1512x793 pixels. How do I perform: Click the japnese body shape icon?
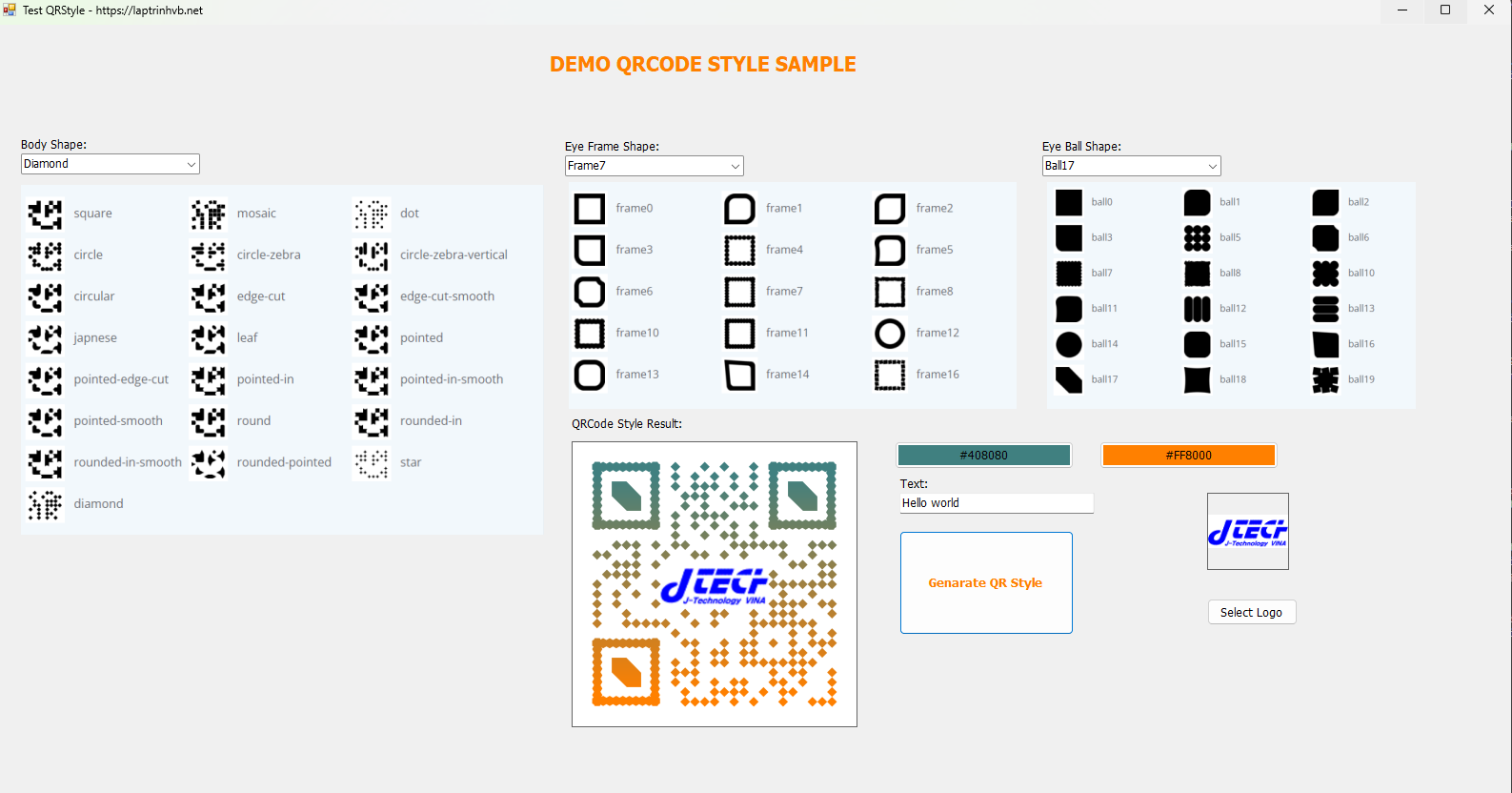click(x=45, y=338)
